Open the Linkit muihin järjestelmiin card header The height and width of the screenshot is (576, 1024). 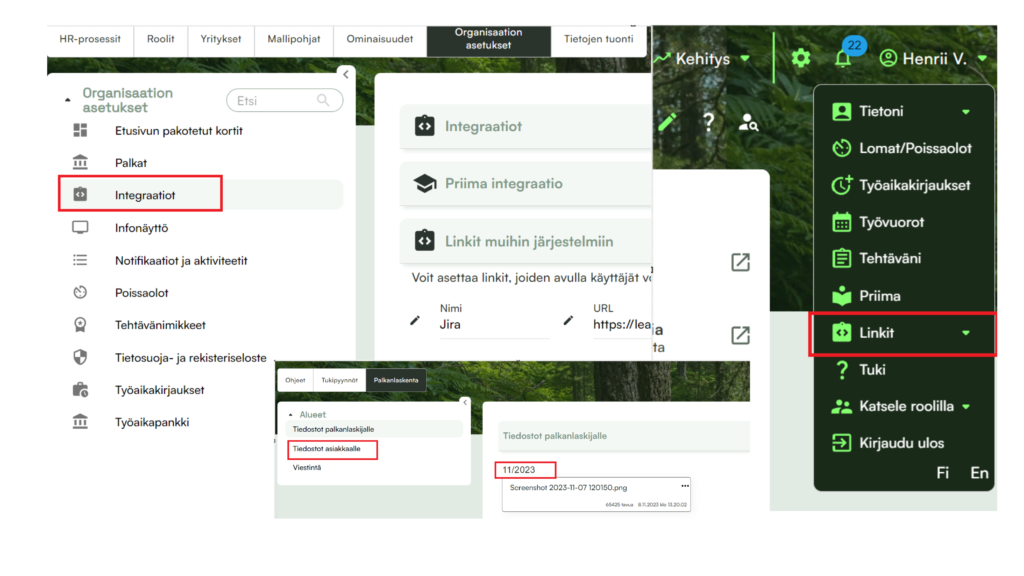526,241
